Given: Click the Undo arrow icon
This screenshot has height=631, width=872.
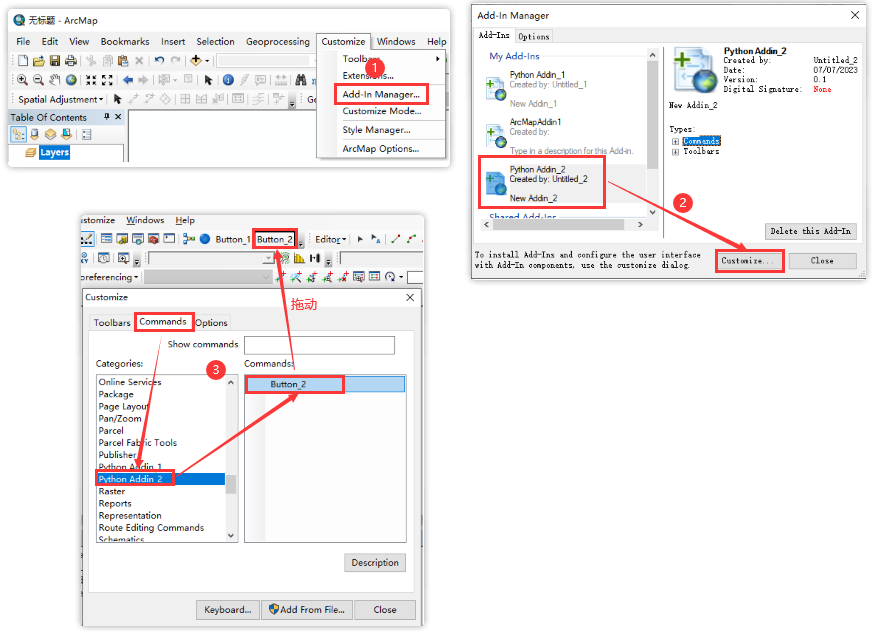Looking at the screenshot, I should 160,60.
